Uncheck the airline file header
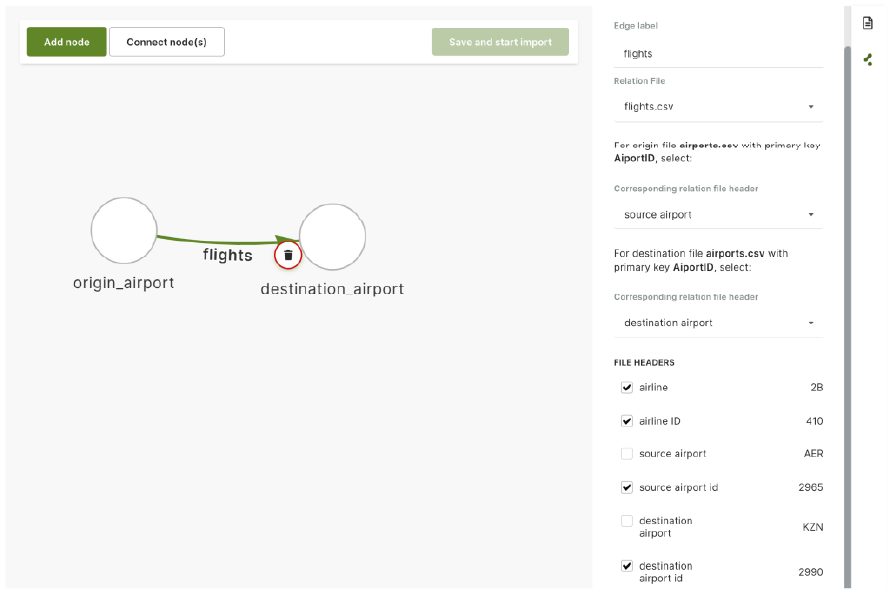The height and width of the screenshot is (589, 891). 627,387
